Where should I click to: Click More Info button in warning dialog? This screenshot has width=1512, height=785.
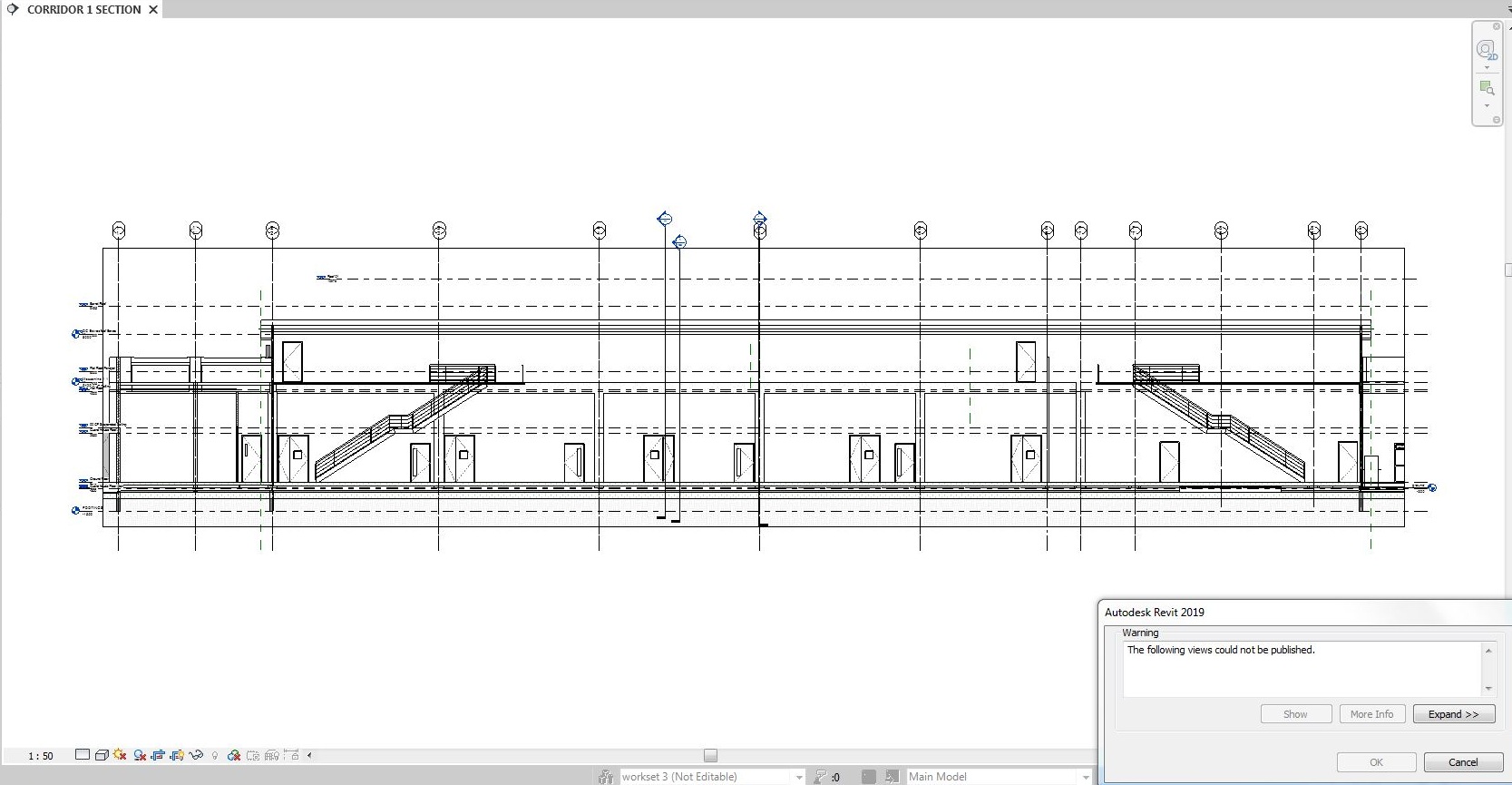pyautogui.click(x=1372, y=714)
